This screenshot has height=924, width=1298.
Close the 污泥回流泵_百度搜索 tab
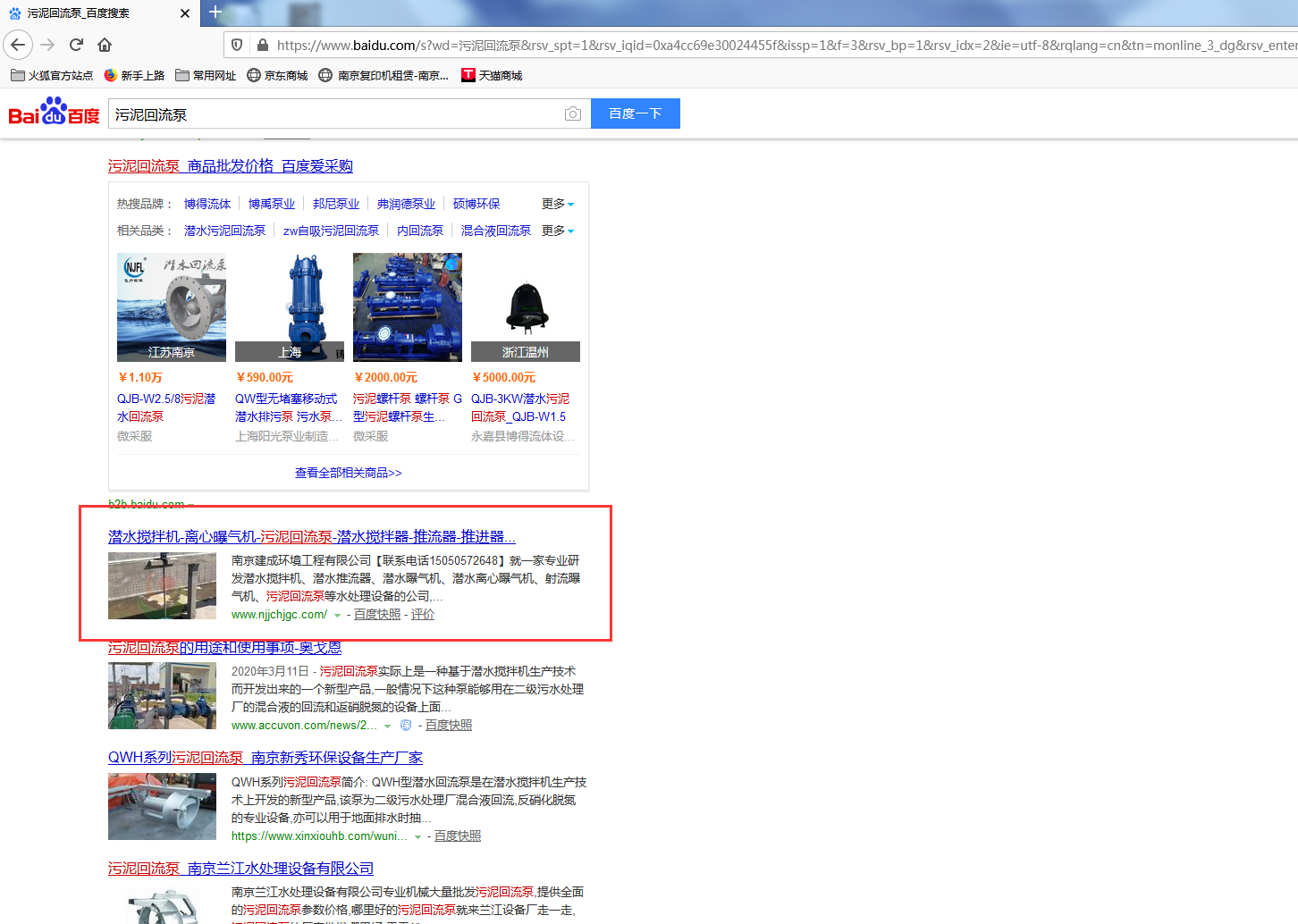tap(184, 13)
